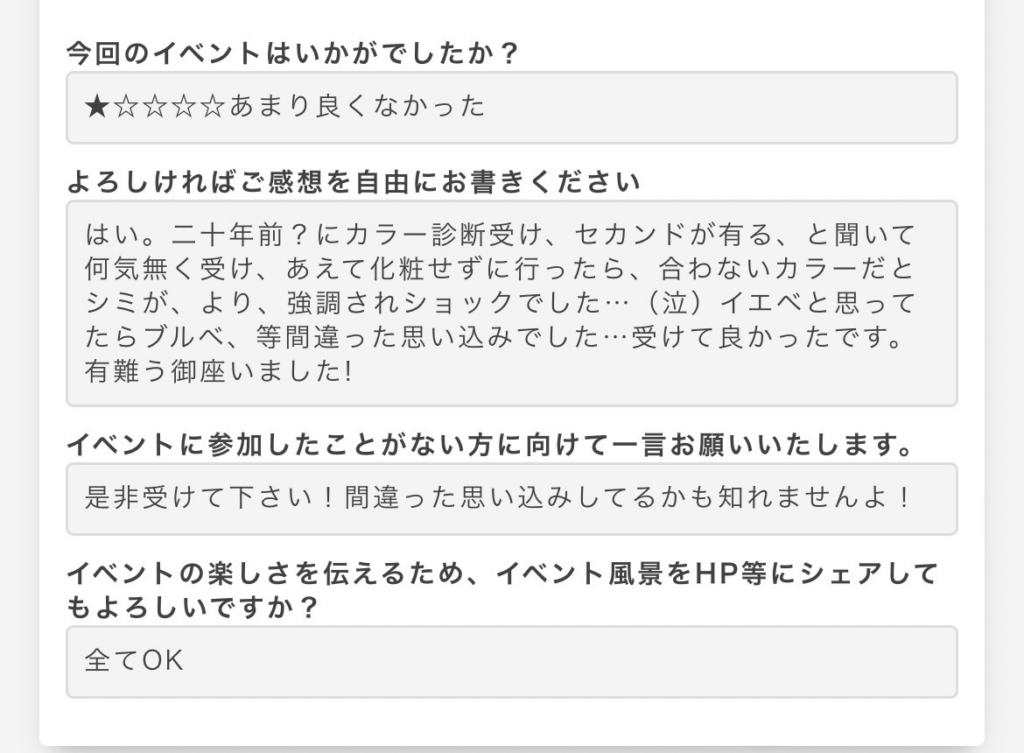
Task: Click the text あまり良くなかった
Action: point(357,106)
